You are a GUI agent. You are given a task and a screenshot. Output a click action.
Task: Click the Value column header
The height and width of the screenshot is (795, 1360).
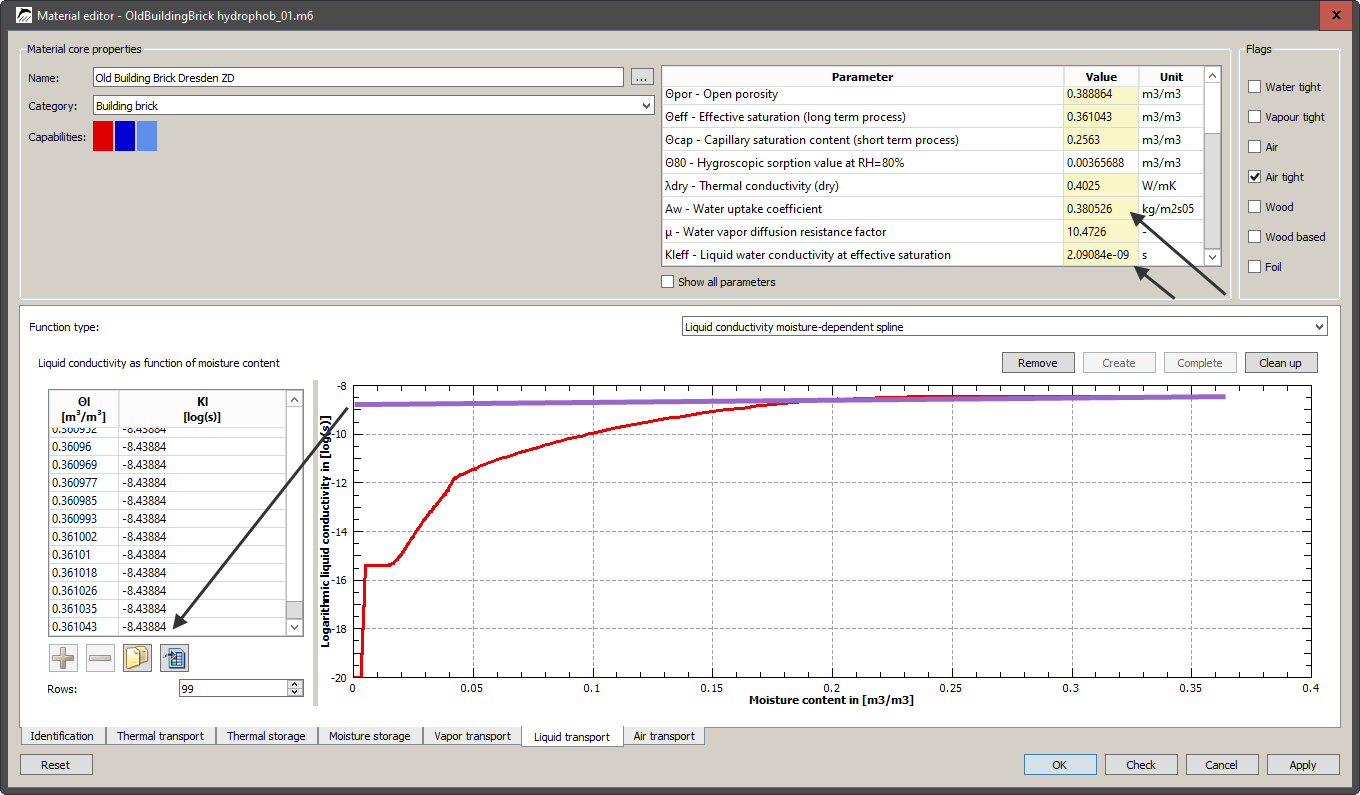click(x=1101, y=77)
